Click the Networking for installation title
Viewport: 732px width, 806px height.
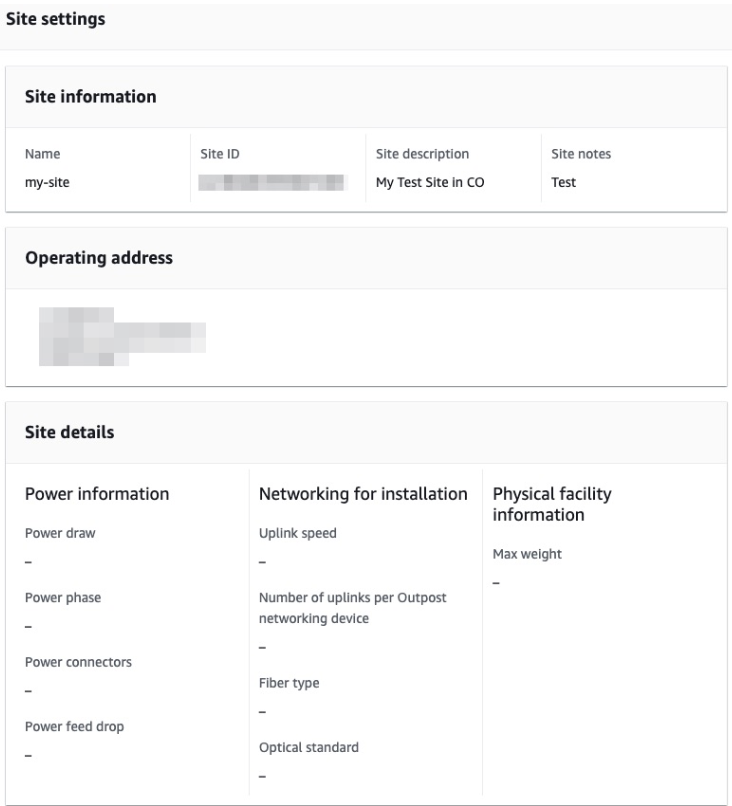pos(363,494)
